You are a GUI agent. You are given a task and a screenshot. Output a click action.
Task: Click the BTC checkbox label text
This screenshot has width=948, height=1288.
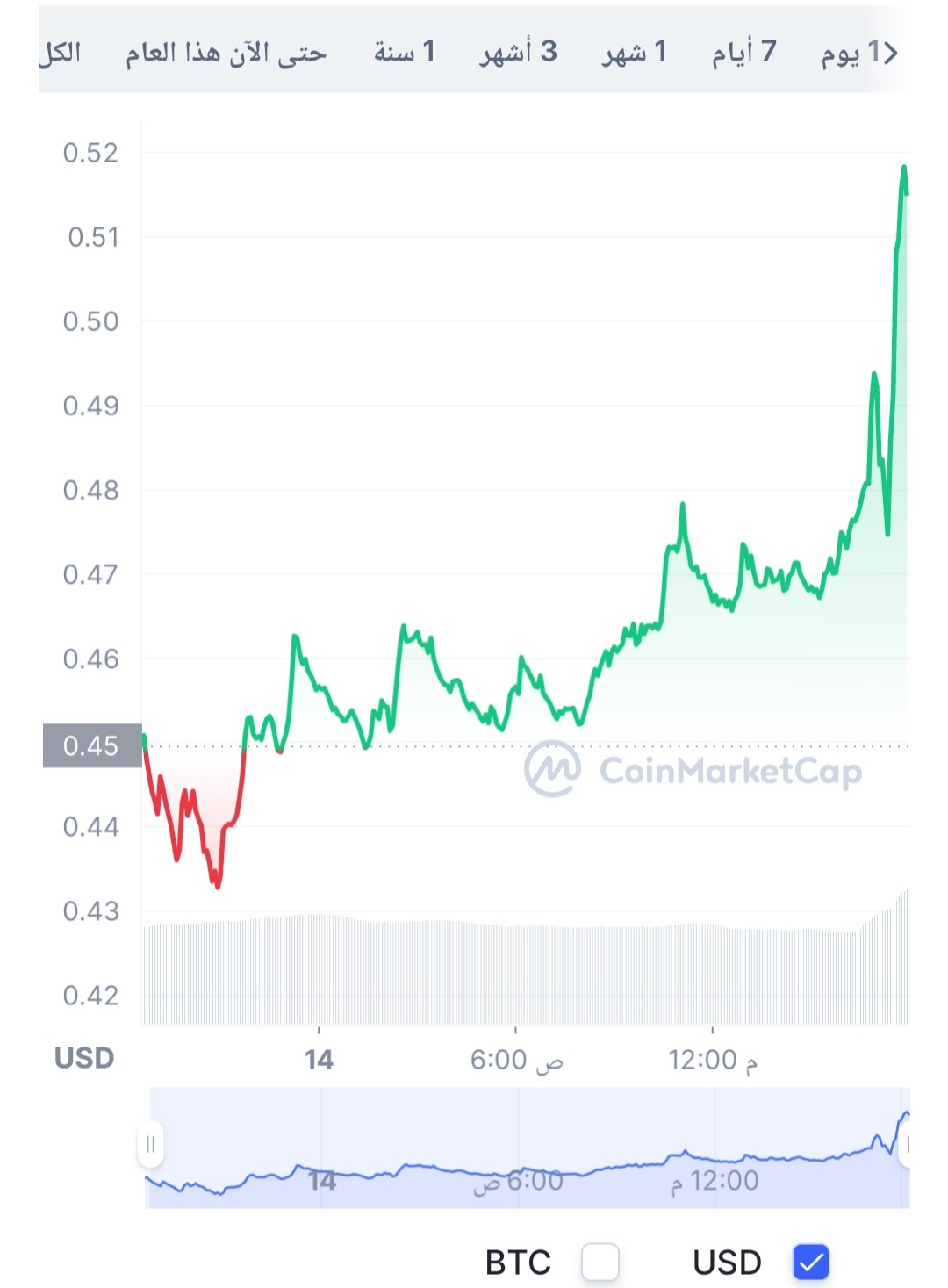click(518, 1263)
